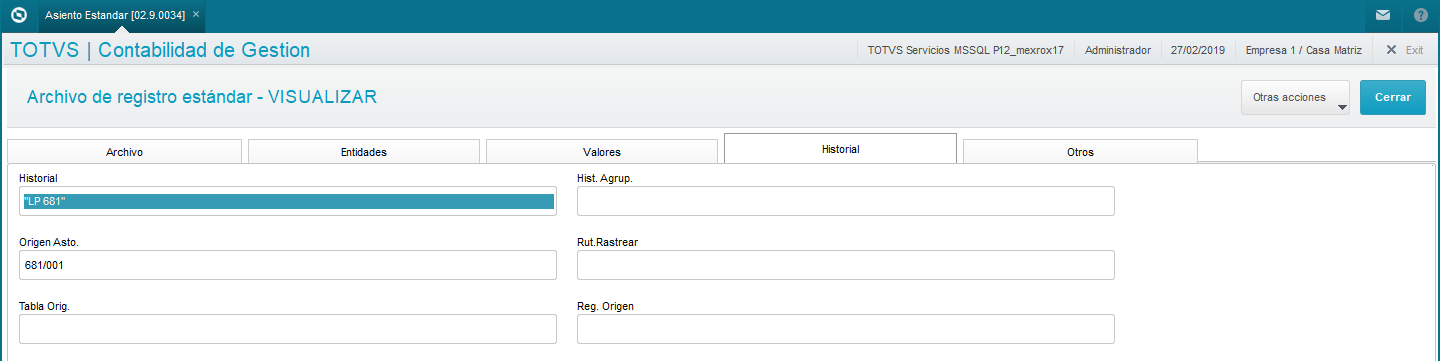Open the Valores tab
Viewport: 1440px width, 361px height.
pyautogui.click(x=602, y=152)
